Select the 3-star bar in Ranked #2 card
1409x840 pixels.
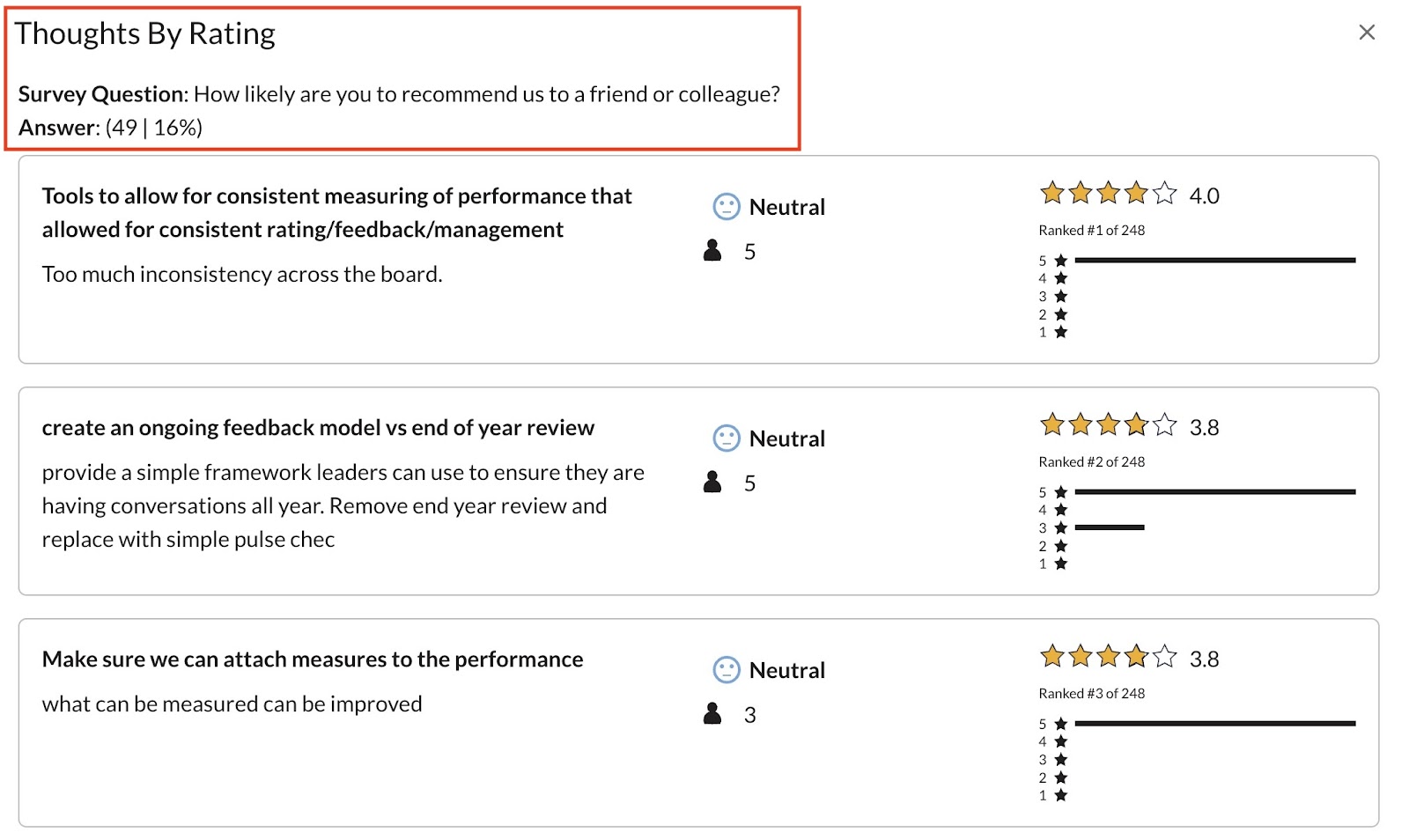(1110, 527)
